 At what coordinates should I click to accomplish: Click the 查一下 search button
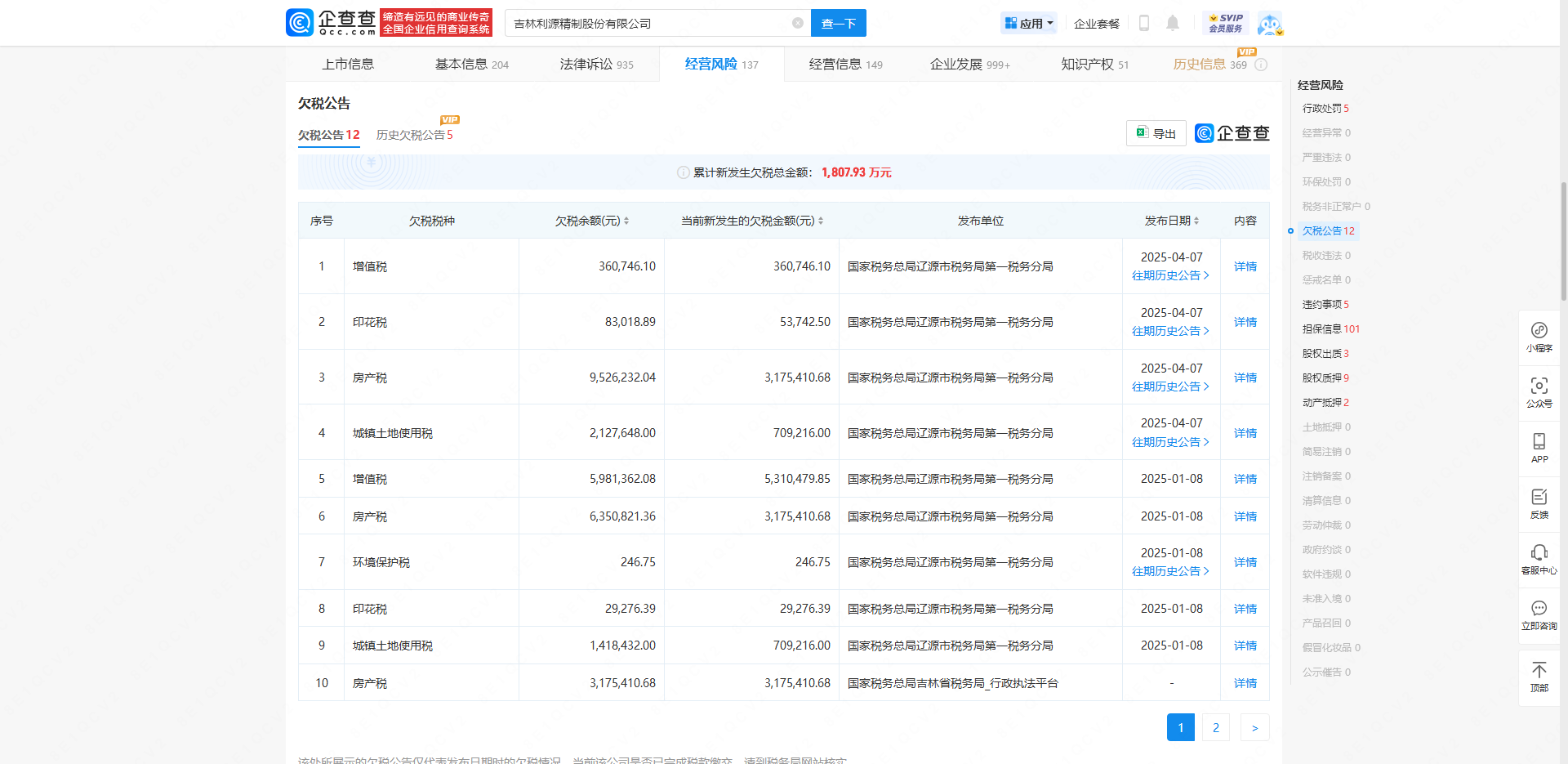839,23
